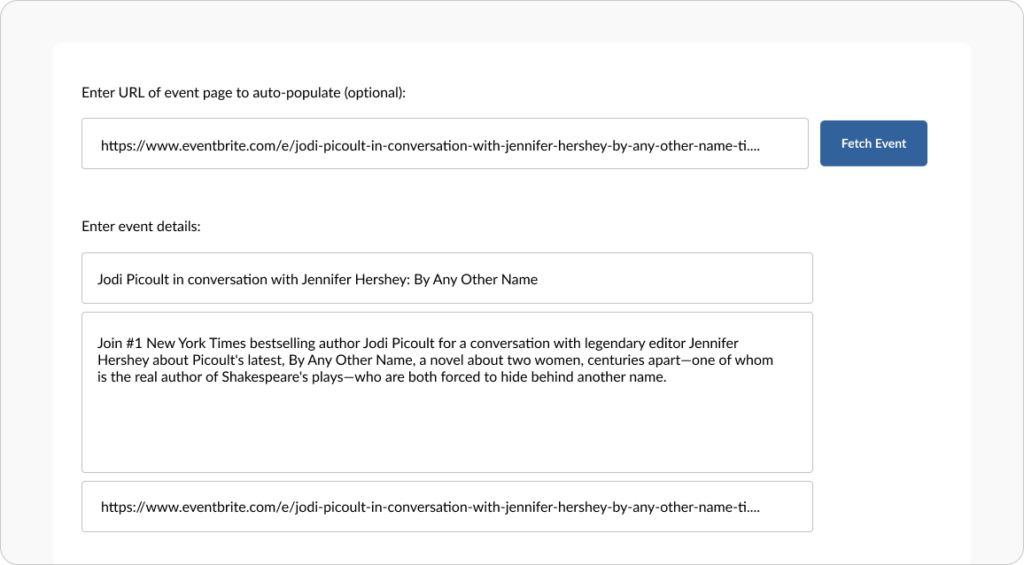Click into the event title field
The width and height of the screenshot is (1024, 565).
(447, 278)
